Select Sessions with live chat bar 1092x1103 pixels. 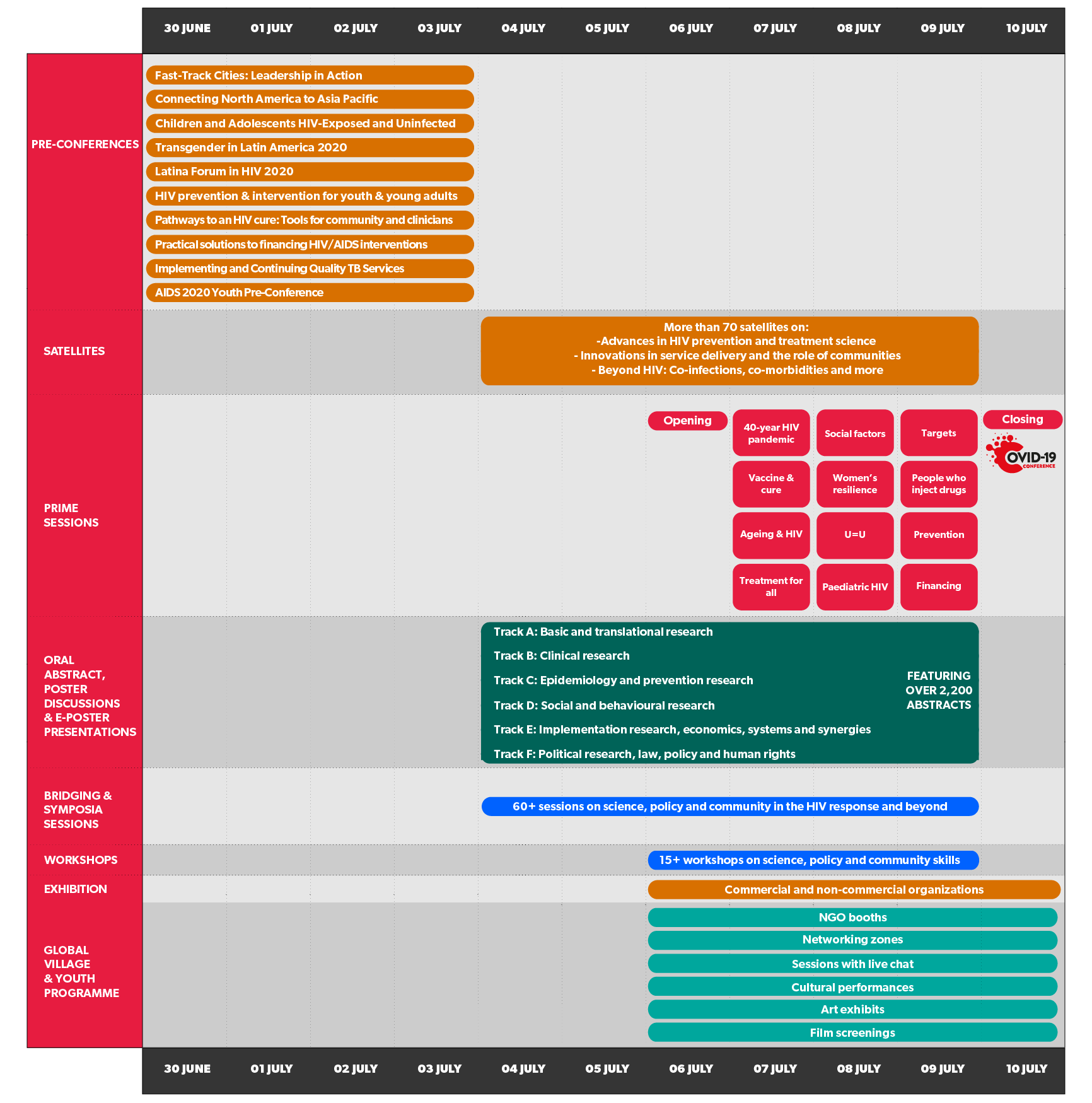[x=852, y=964]
